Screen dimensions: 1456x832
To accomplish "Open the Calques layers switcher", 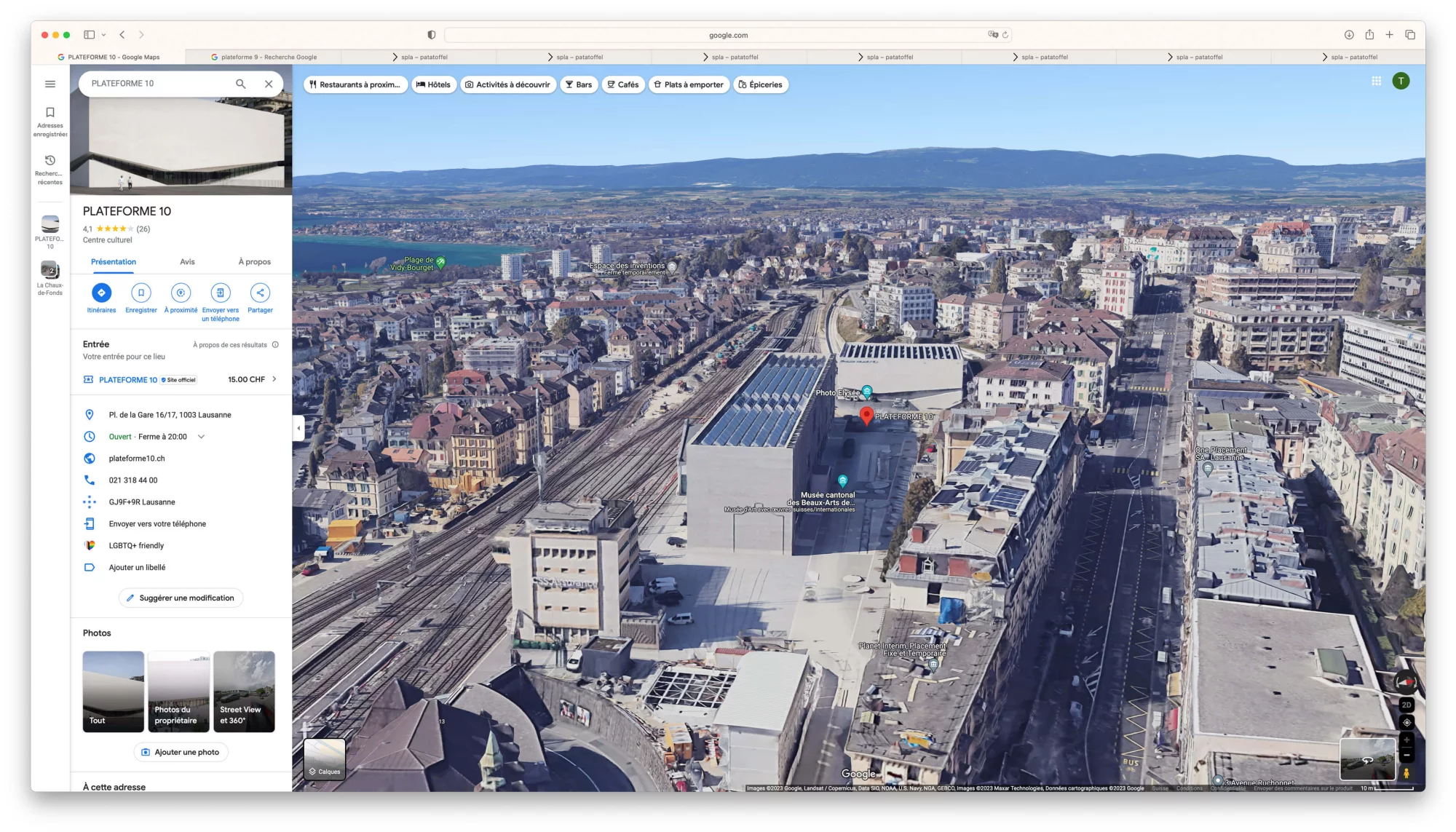I will coord(325,758).
